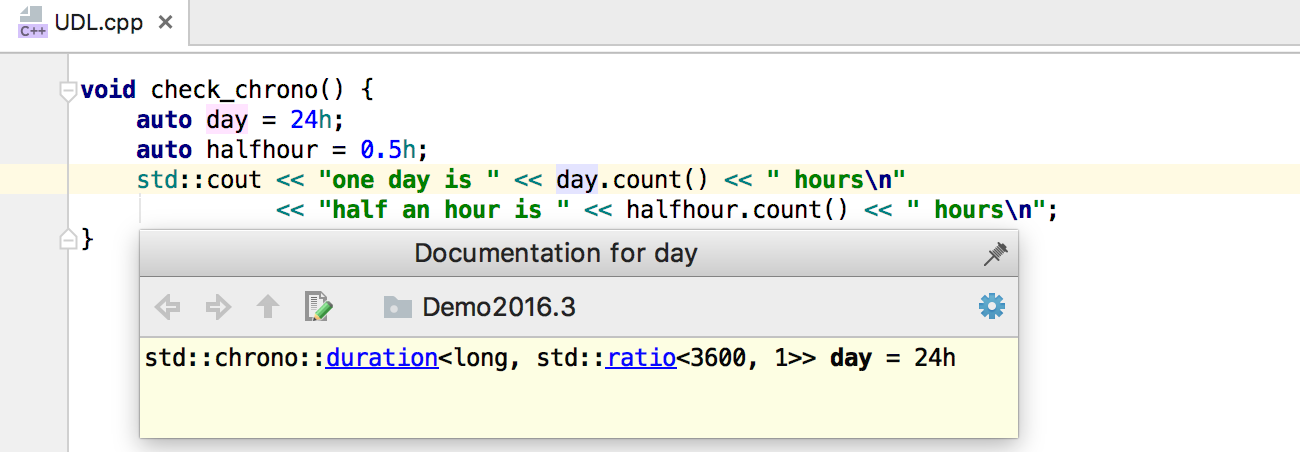Click the C++ file icon on UDL.cpp tab
This screenshot has height=452, width=1300.
coord(33,22)
